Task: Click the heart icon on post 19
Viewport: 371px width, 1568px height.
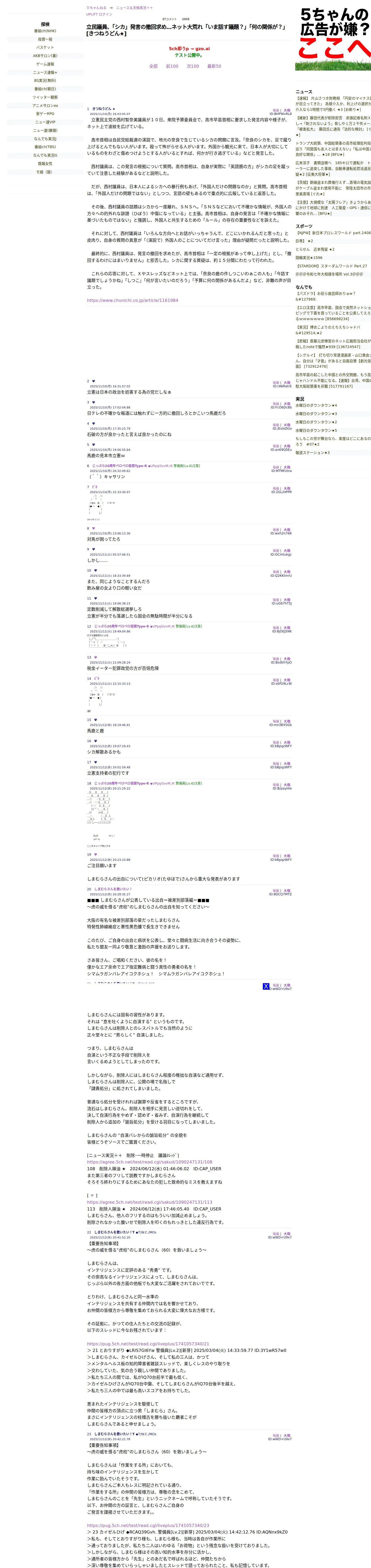Action: pyautogui.click(x=95, y=855)
